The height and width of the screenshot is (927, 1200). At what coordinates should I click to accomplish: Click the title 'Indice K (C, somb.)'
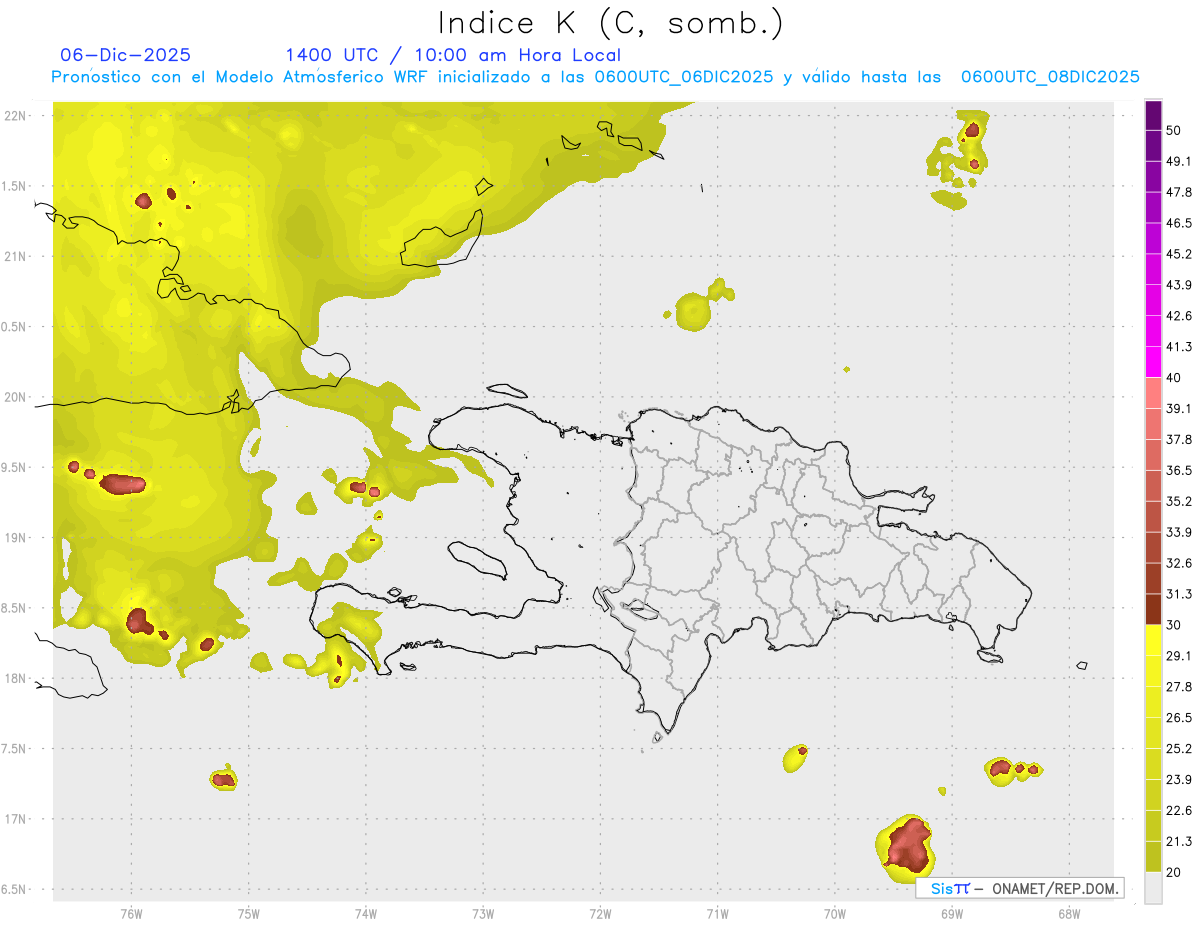pyautogui.click(x=610, y=23)
